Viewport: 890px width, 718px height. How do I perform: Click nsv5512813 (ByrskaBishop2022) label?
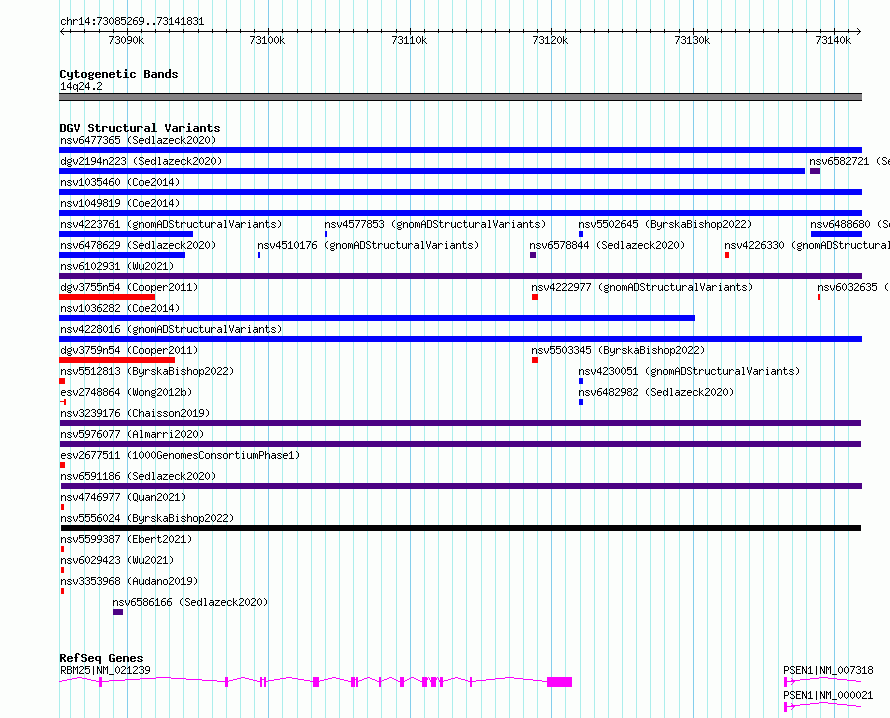click(147, 371)
